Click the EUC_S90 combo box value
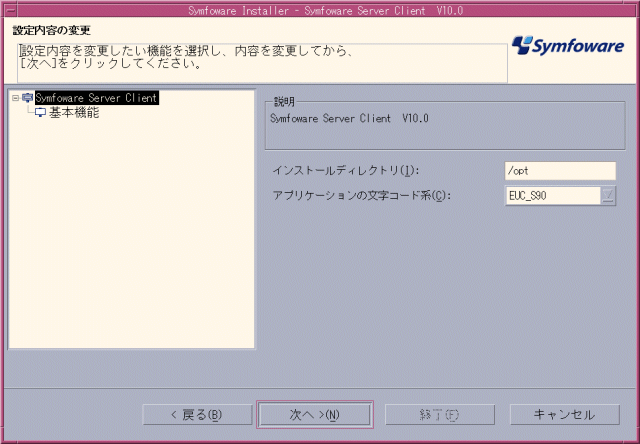This screenshot has width=640, height=444. pos(553,196)
